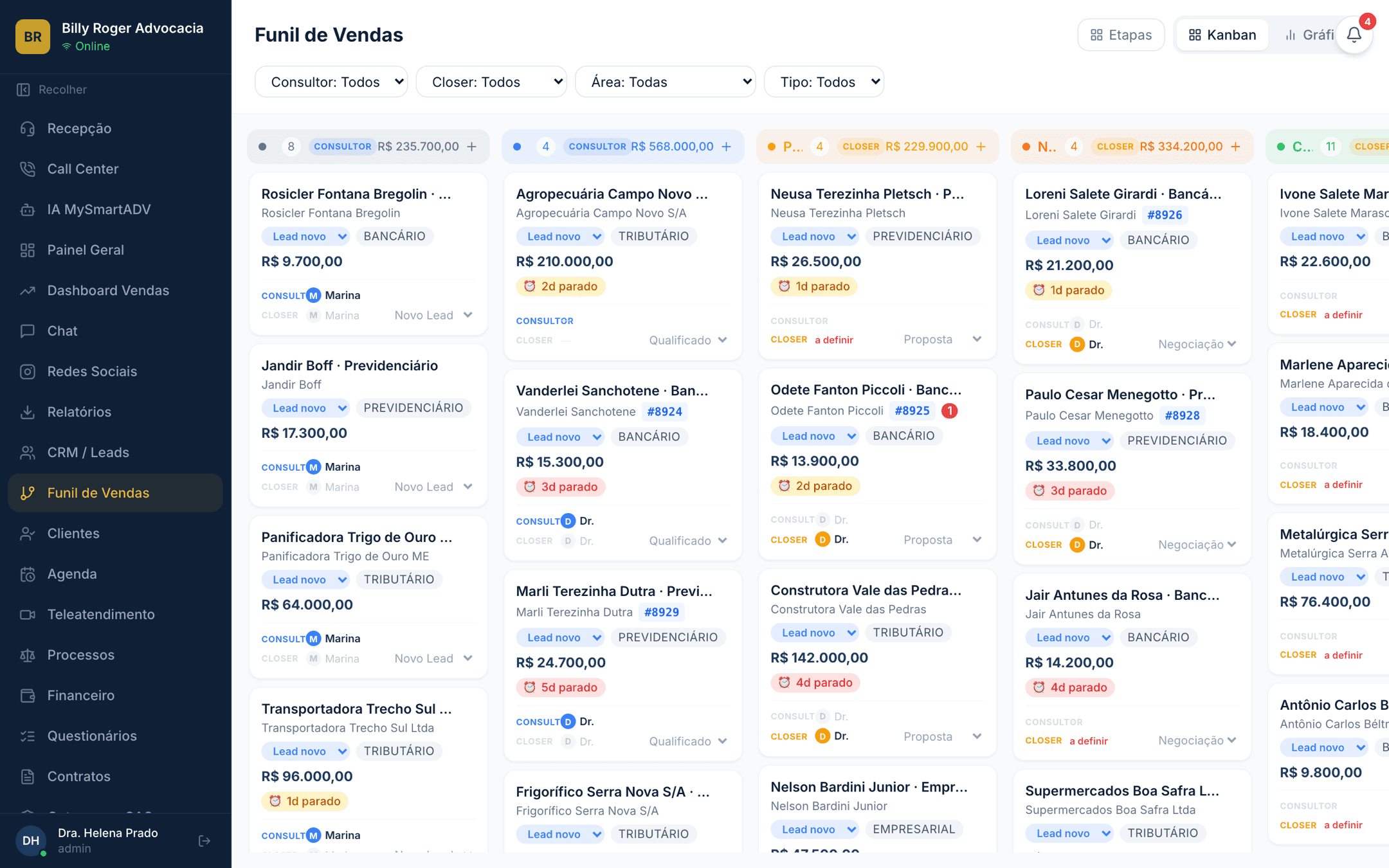Screen dimensions: 1389x868
Task: Switch to the Gráfi chart view
Action: (x=1309, y=35)
